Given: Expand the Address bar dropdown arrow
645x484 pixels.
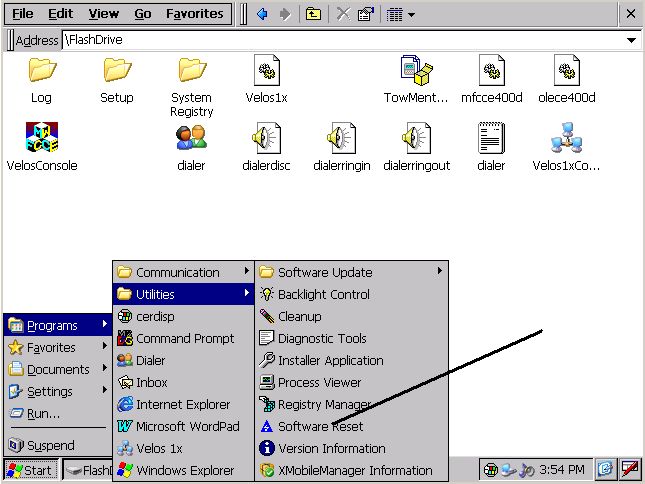Looking at the screenshot, I should (631, 40).
